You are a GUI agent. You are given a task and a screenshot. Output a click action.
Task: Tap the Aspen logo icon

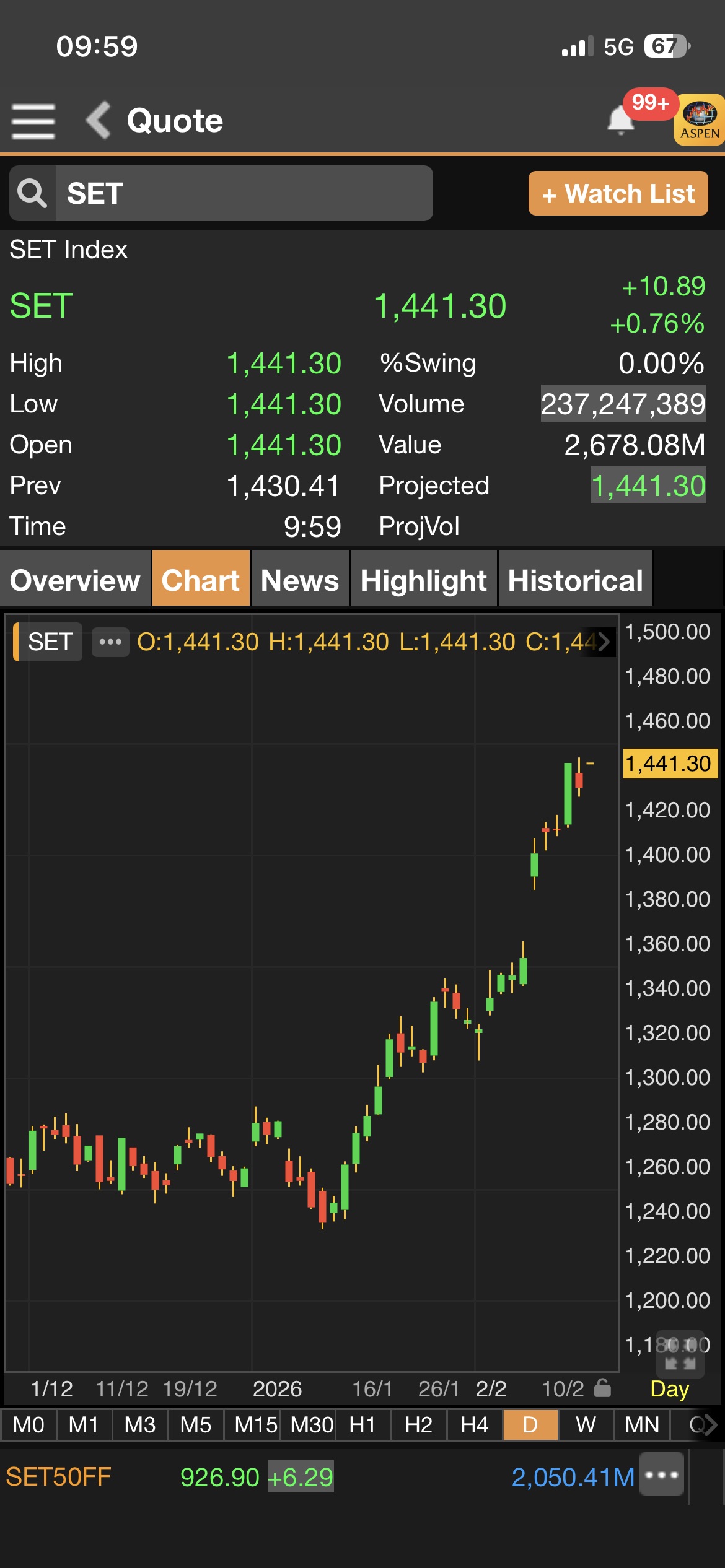click(x=700, y=120)
